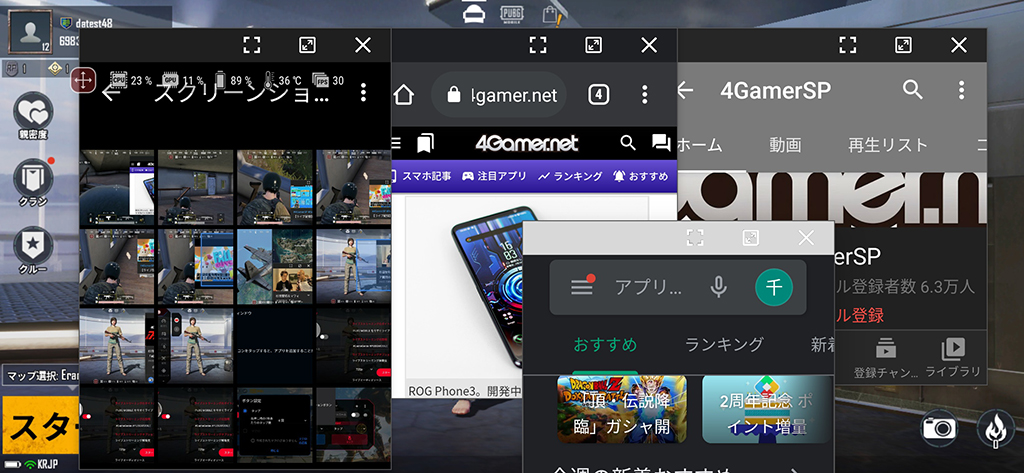1024x473 pixels.
Task: Open Chrome's three-dot overflow menu
Action: click(x=644, y=95)
